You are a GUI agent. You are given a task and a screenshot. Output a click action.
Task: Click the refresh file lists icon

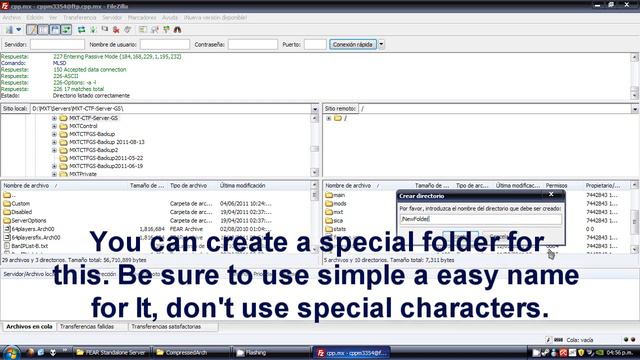click(x=82, y=29)
